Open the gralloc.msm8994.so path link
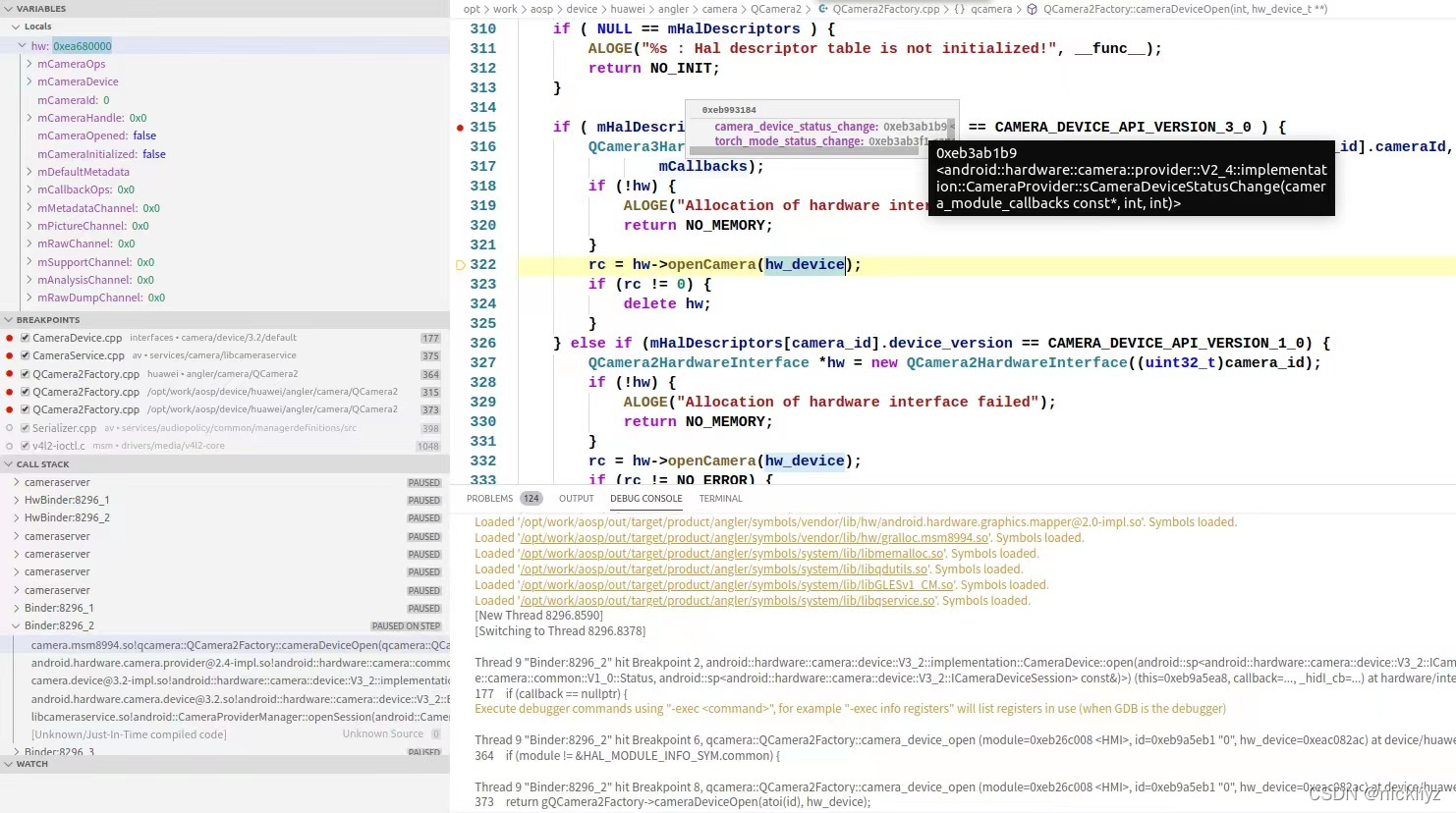This screenshot has width=1456, height=813. 753,538
